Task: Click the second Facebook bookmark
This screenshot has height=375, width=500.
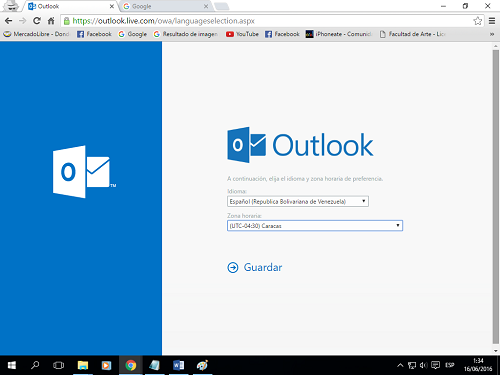Action: [x=282, y=34]
